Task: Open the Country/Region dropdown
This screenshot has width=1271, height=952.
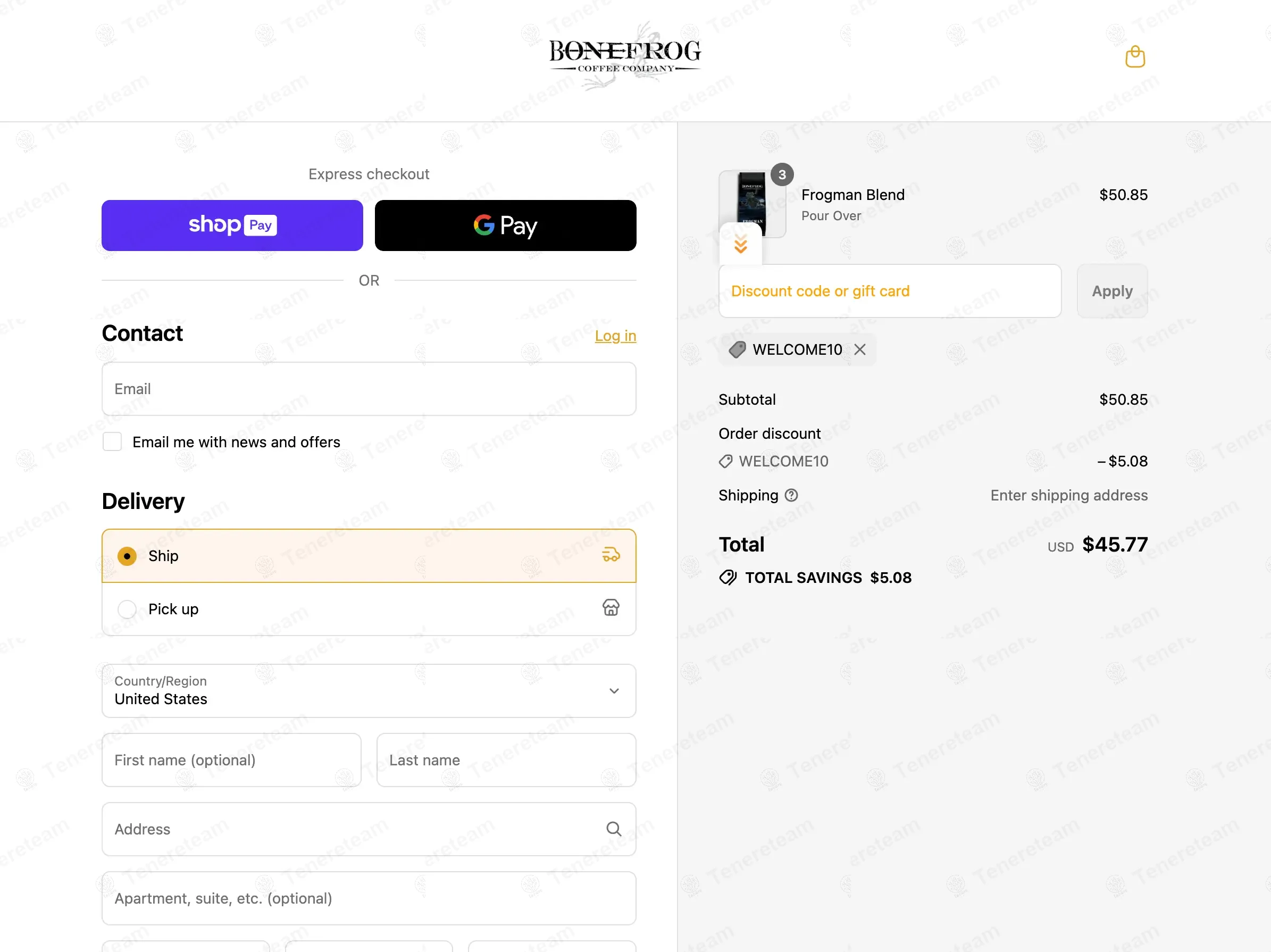Action: click(x=369, y=690)
